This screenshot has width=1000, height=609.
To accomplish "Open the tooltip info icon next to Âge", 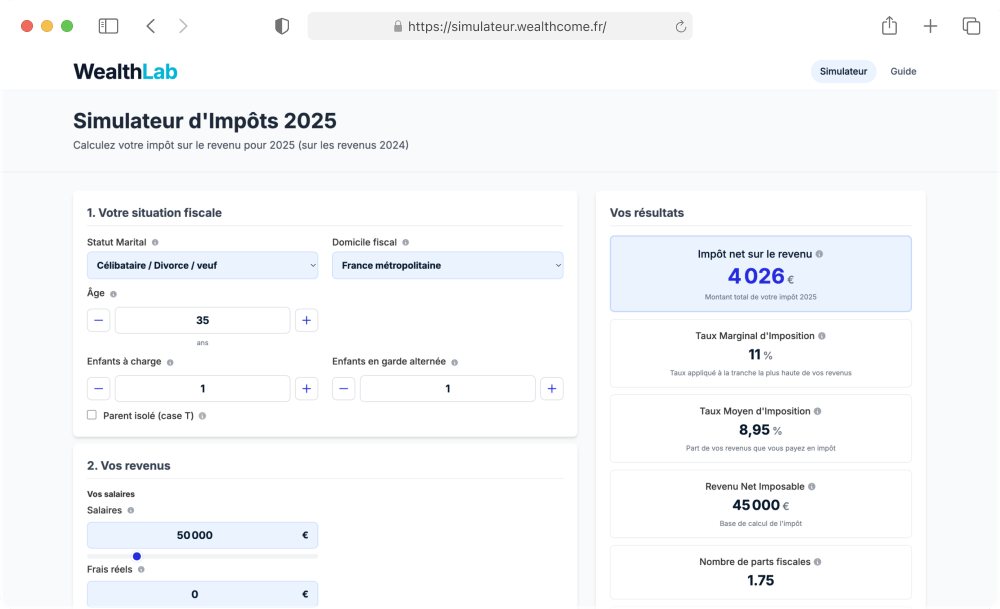I will 113,294.
